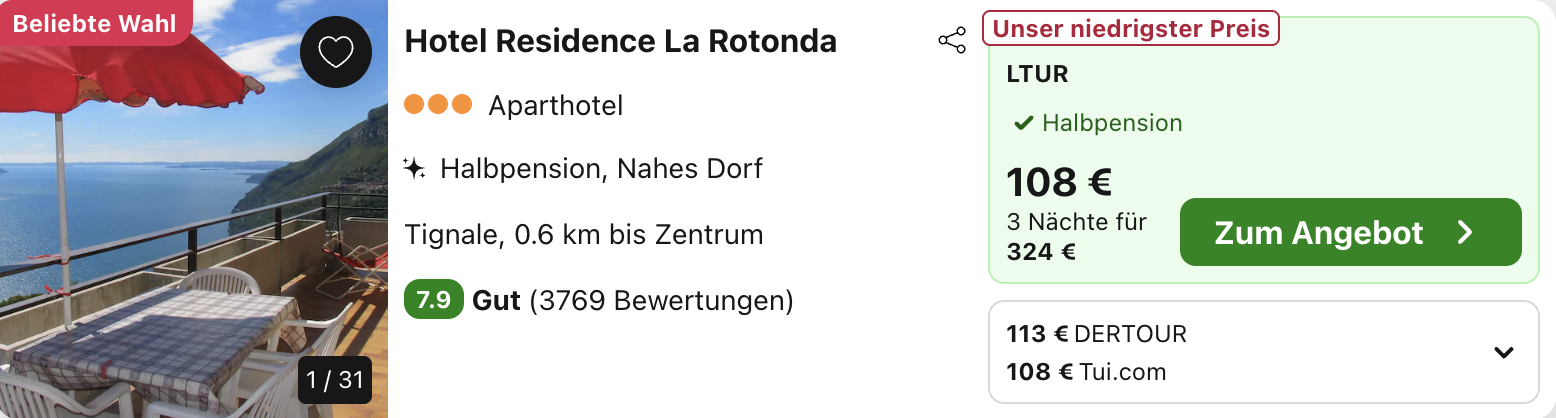This screenshot has width=1556, height=418.
Task: Click the LTUR provider name
Action: [1037, 74]
